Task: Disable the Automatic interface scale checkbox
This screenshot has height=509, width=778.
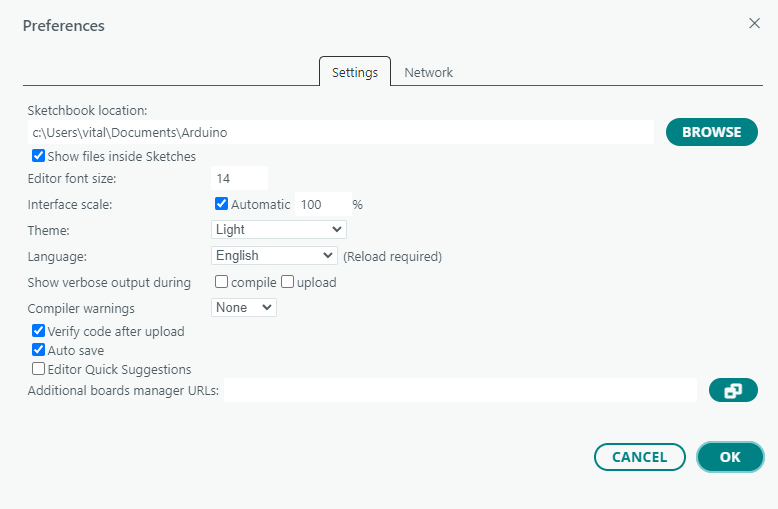Action: (222, 204)
